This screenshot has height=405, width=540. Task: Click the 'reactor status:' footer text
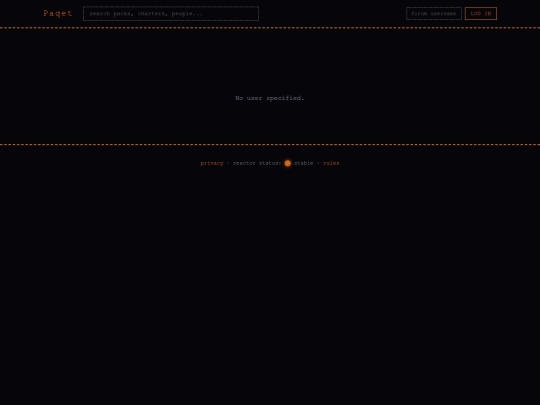pos(257,163)
